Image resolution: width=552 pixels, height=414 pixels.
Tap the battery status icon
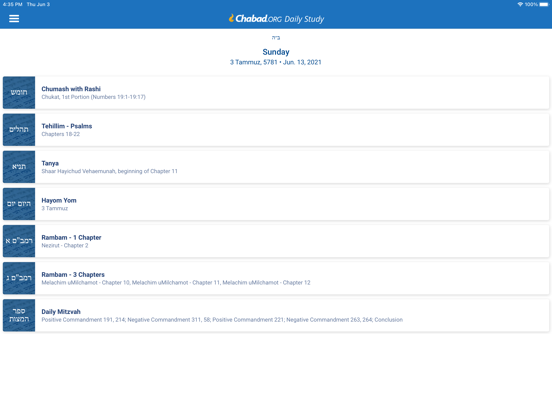point(544,4)
